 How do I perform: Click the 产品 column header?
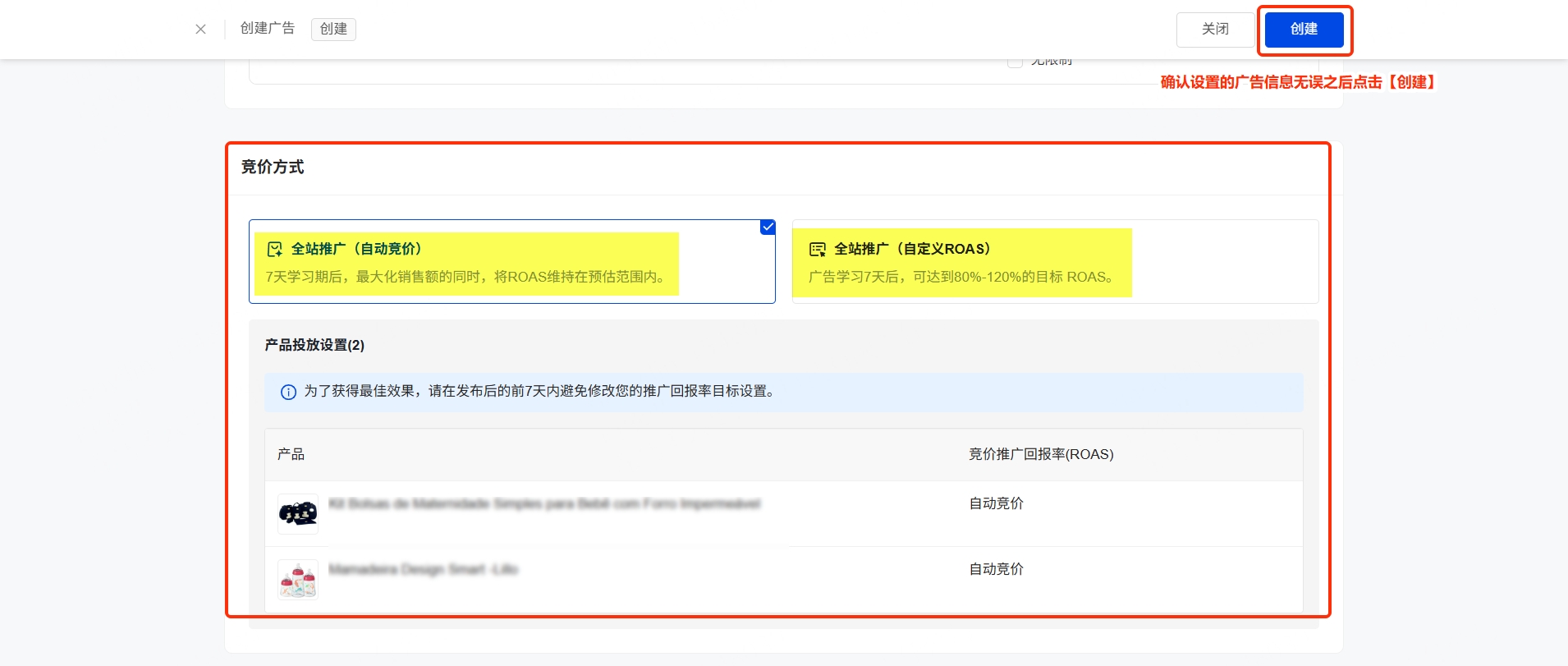(291, 454)
